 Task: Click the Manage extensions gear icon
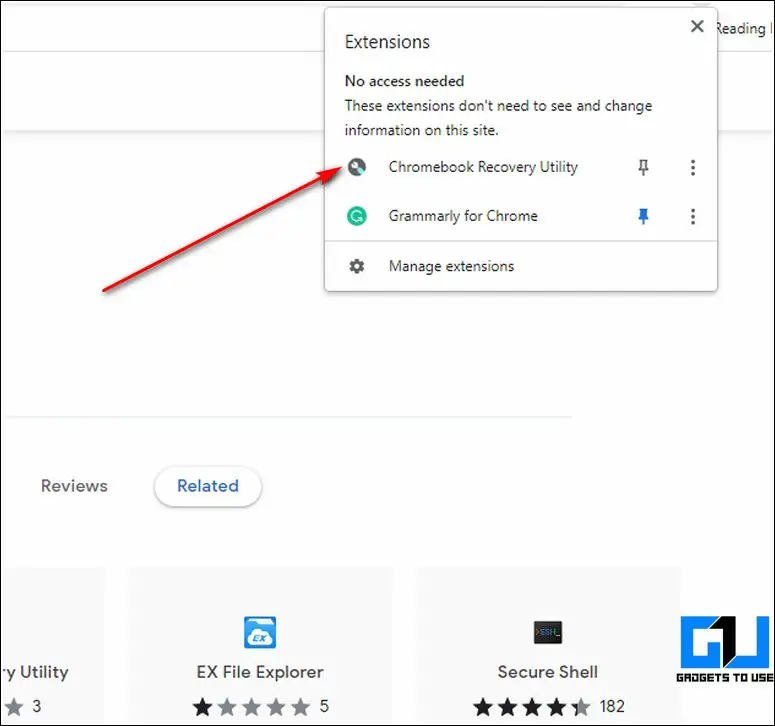[356, 266]
